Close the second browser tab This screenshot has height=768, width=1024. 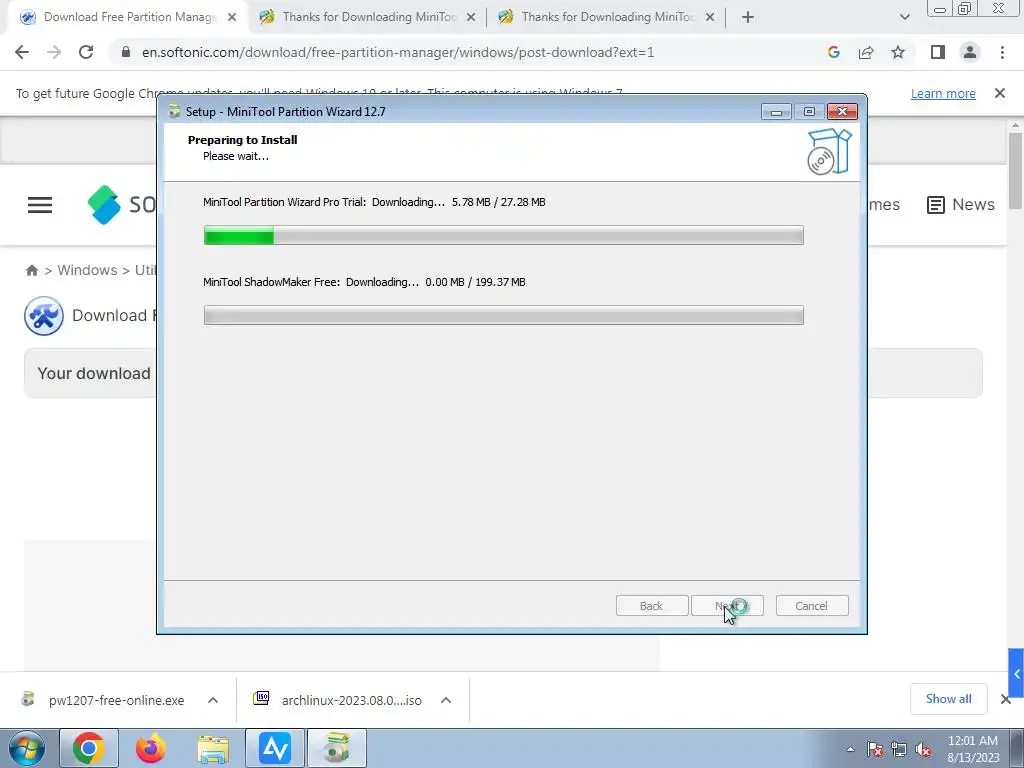471,18
